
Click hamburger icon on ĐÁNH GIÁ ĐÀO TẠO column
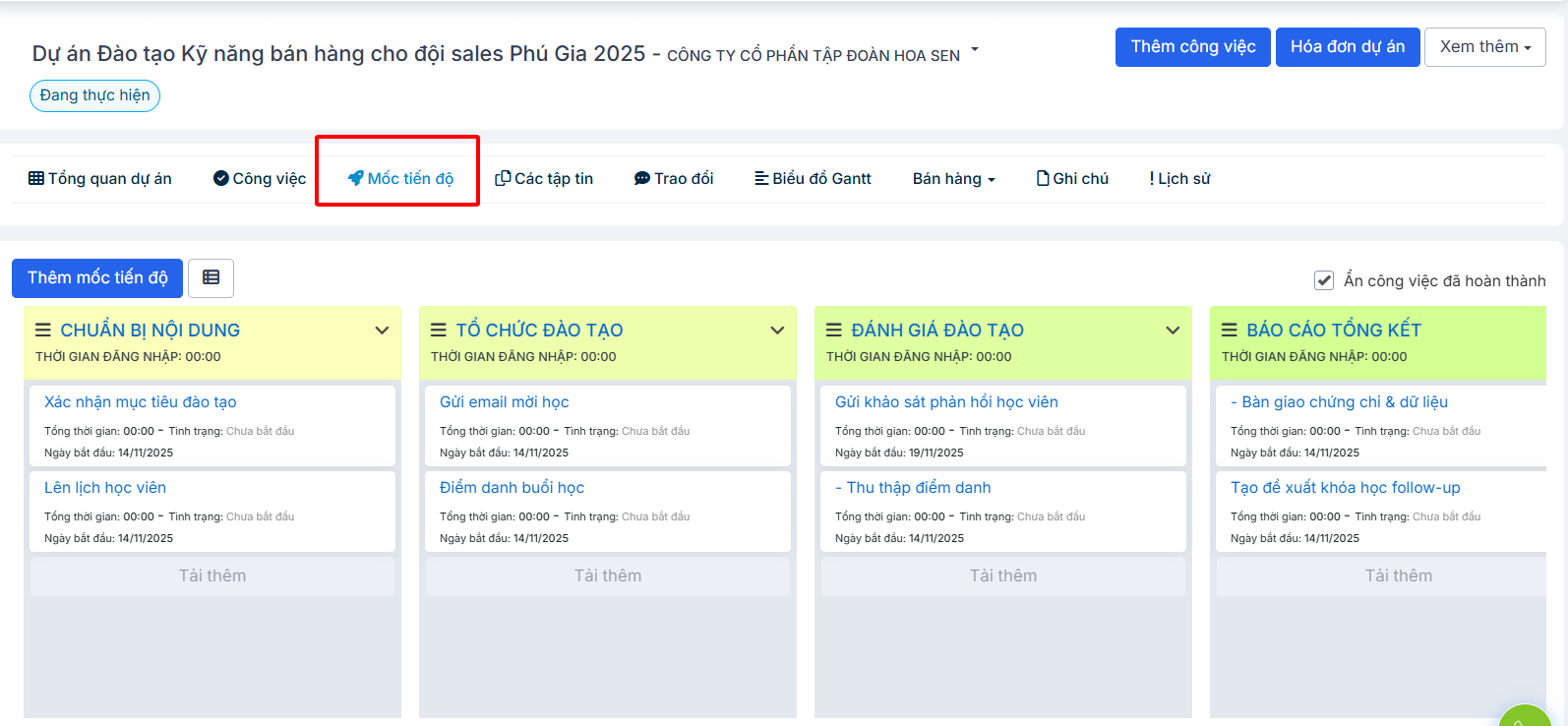834,331
